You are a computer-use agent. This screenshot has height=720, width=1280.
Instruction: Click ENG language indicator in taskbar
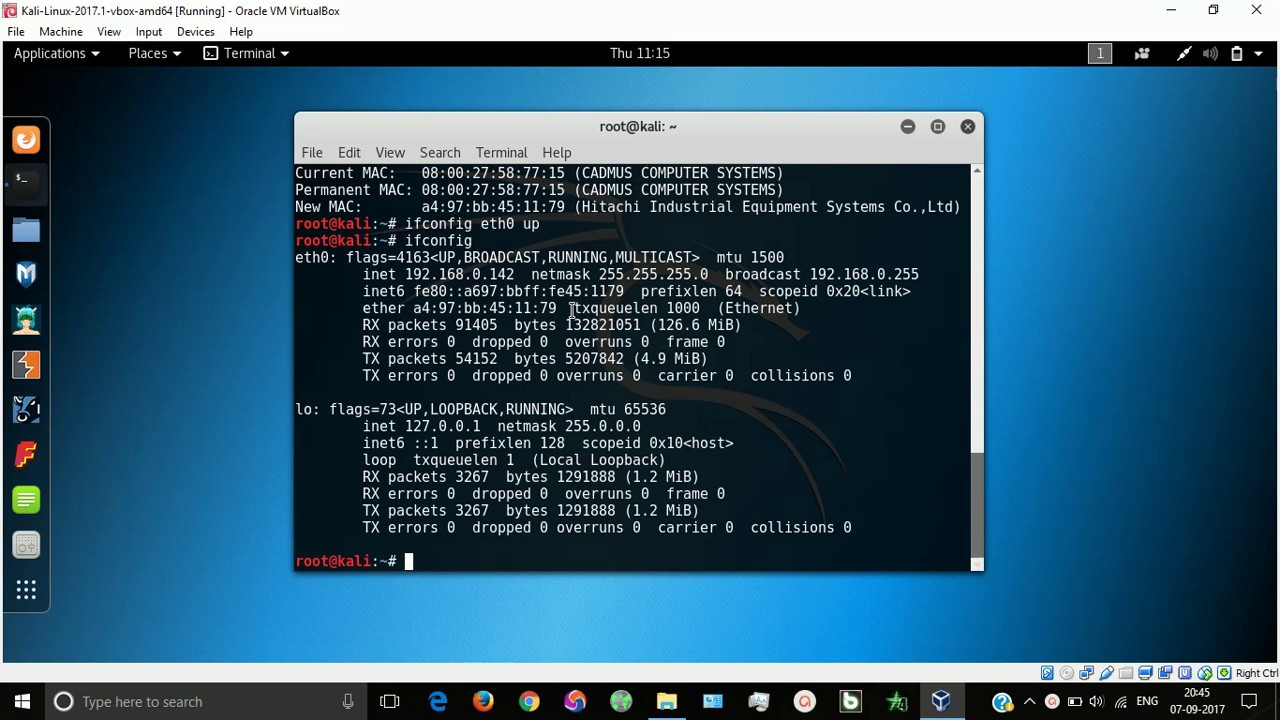pos(1147,702)
